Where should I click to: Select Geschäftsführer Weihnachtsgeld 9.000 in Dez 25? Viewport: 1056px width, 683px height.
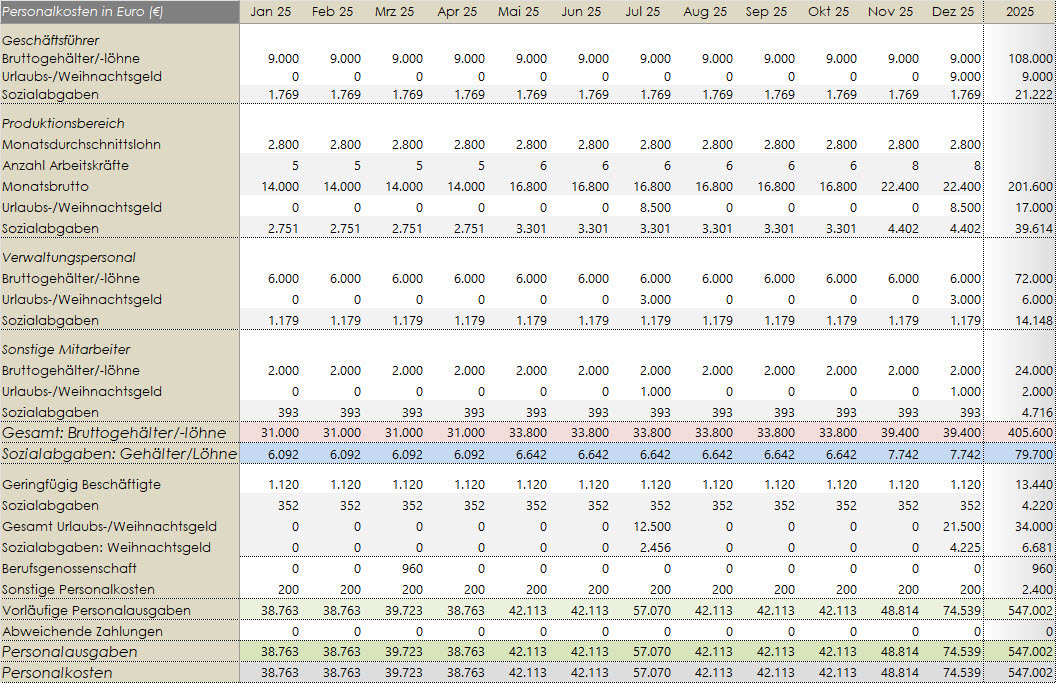tap(965, 77)
